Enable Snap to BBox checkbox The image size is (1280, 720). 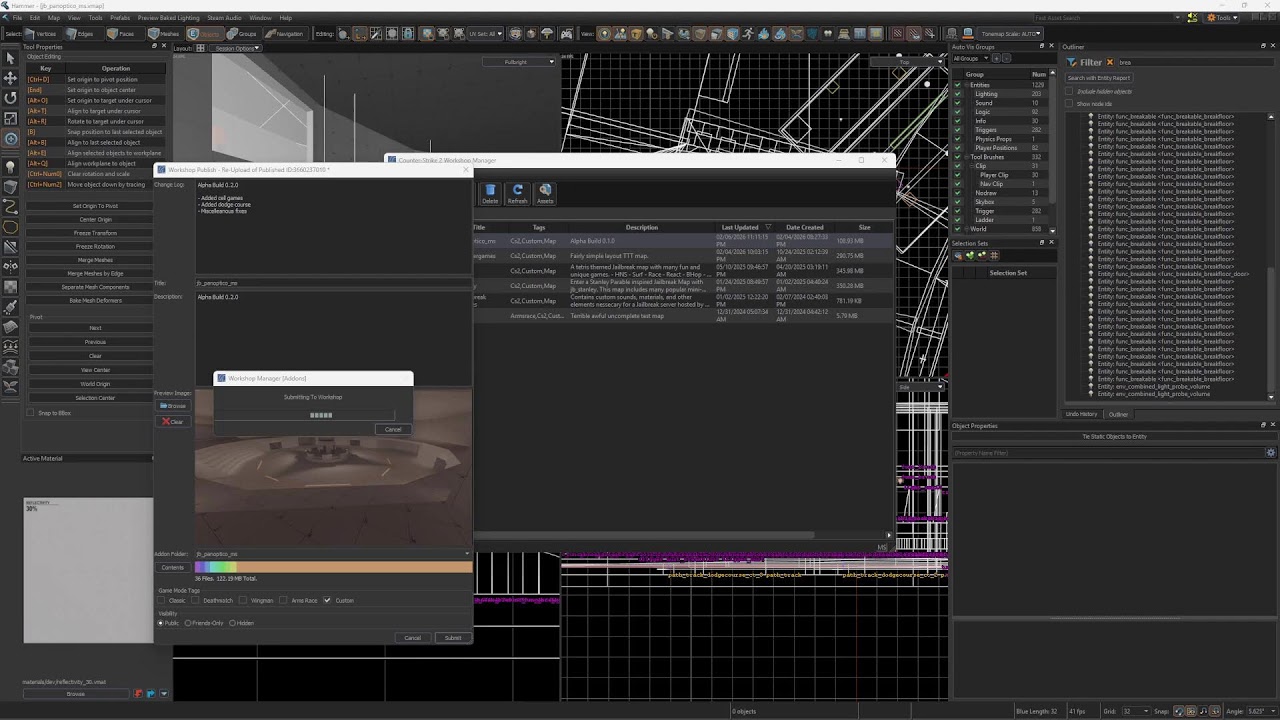click(30, 412)
